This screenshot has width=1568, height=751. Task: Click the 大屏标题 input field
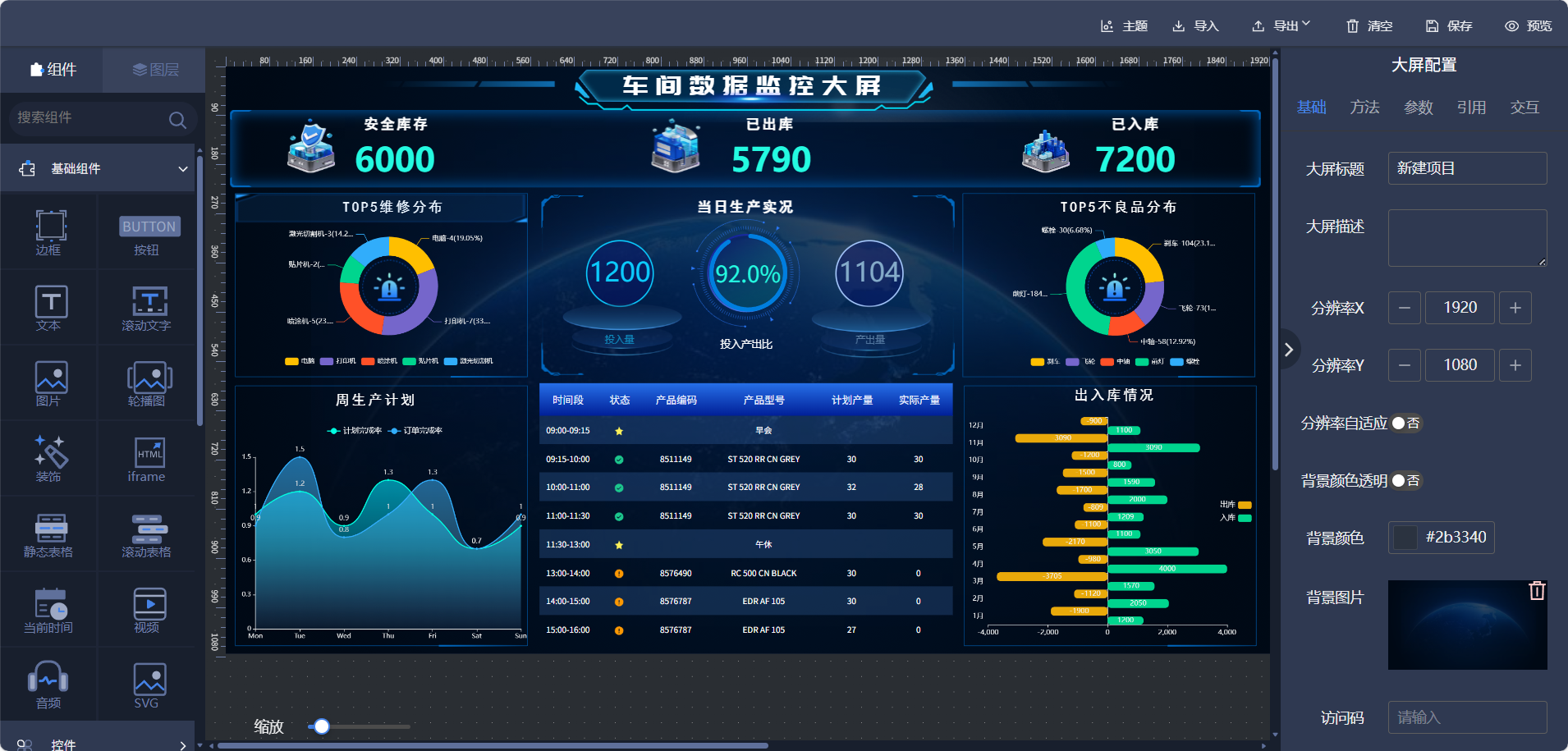pyautogui.click(x=1467, y=168)
